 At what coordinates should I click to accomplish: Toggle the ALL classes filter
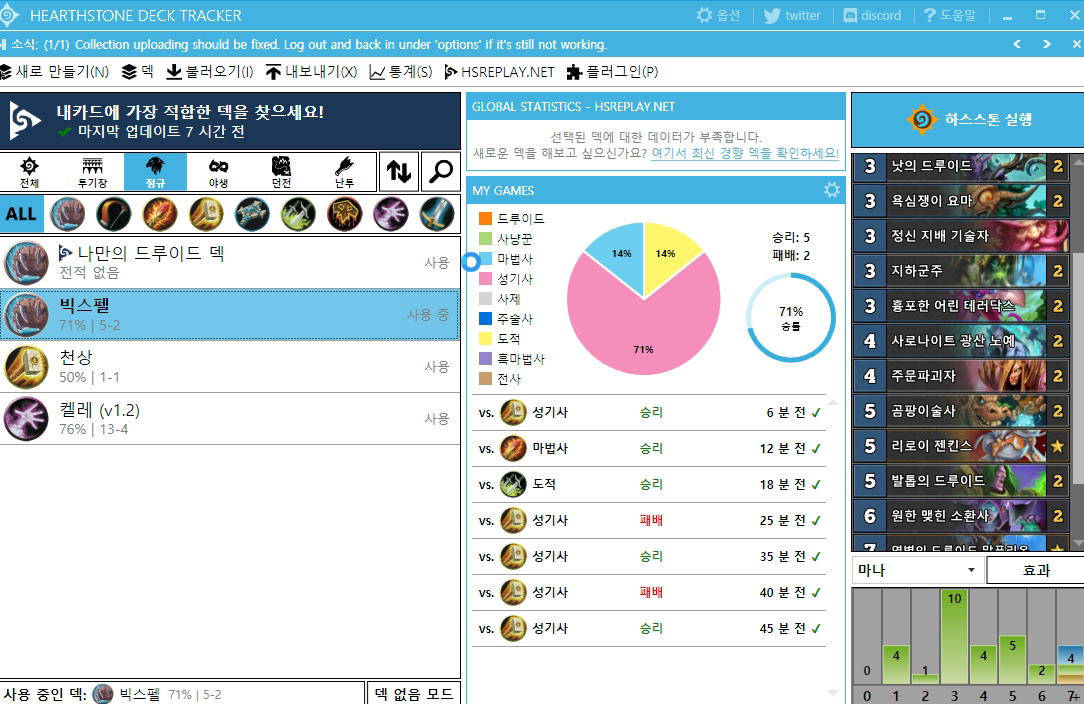coord(21,213)
